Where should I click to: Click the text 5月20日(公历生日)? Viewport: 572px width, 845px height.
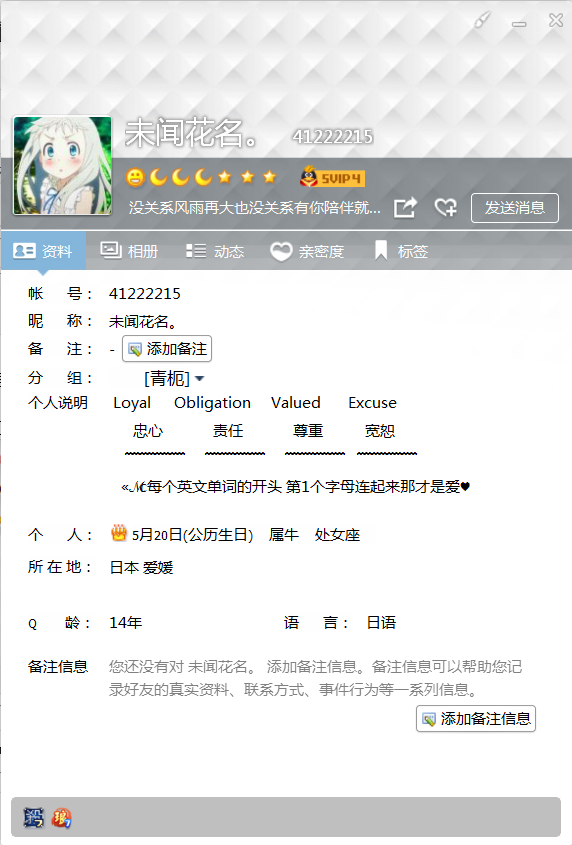(192, 535)
